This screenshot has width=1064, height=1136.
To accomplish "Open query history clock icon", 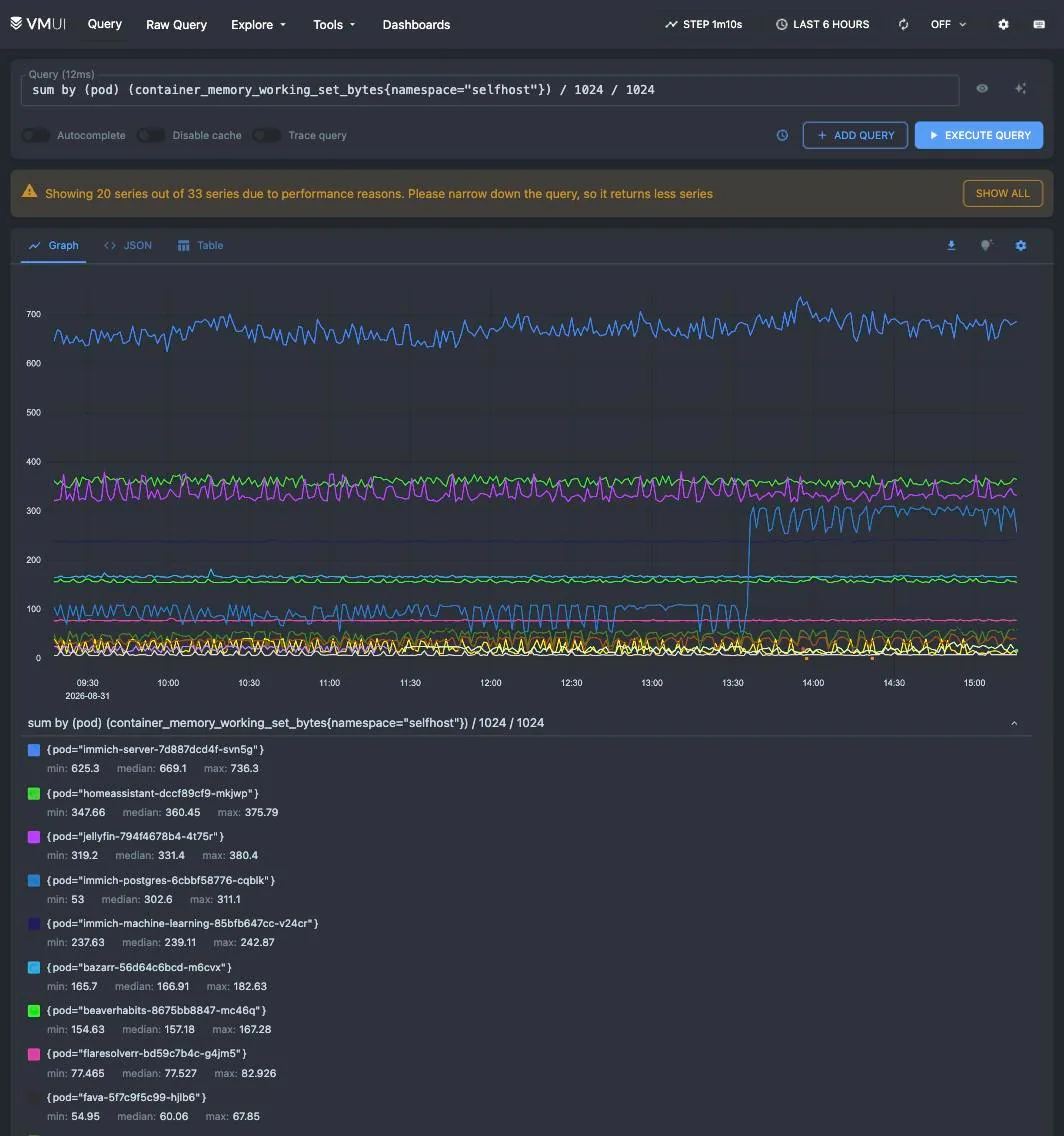I will [x=782, y=135].
